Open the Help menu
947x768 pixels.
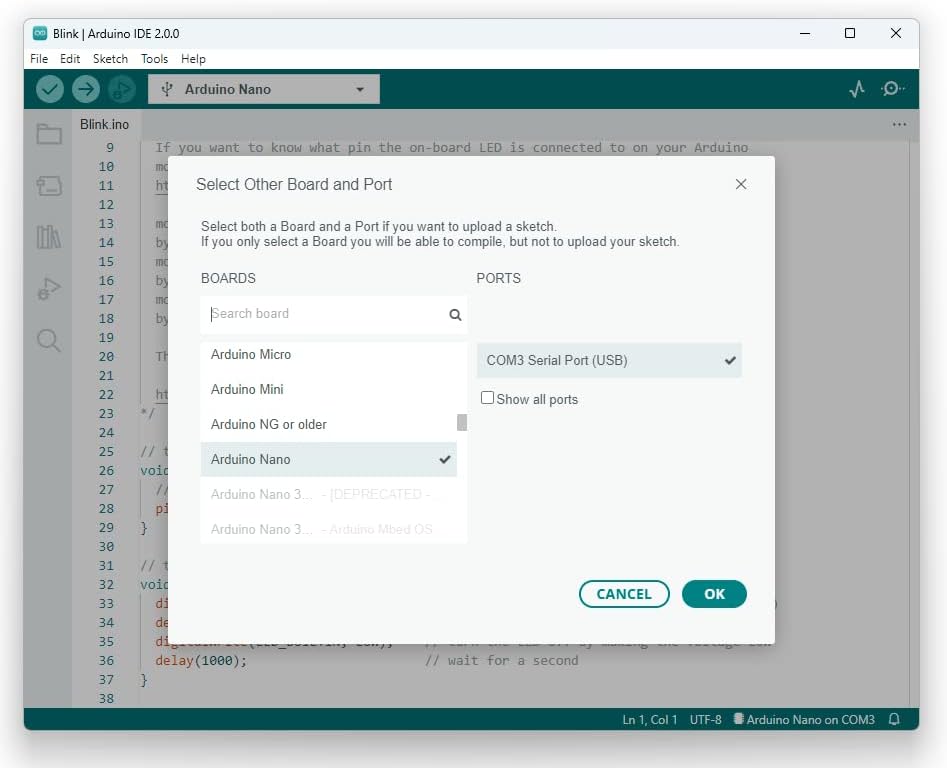coord(193,59)
